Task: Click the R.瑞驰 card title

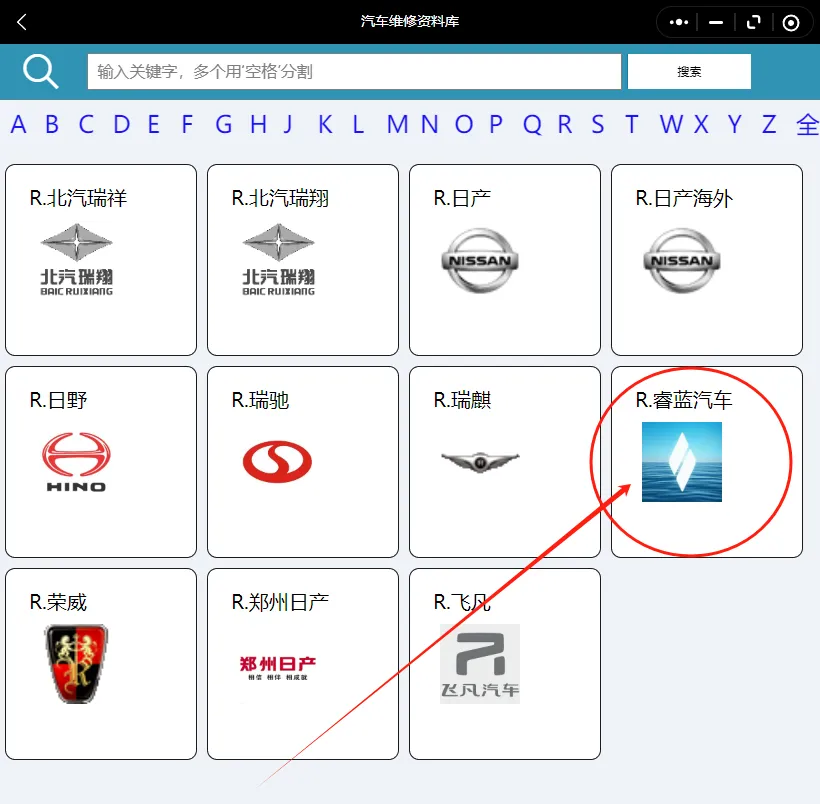Action: [x=260, y=401]
